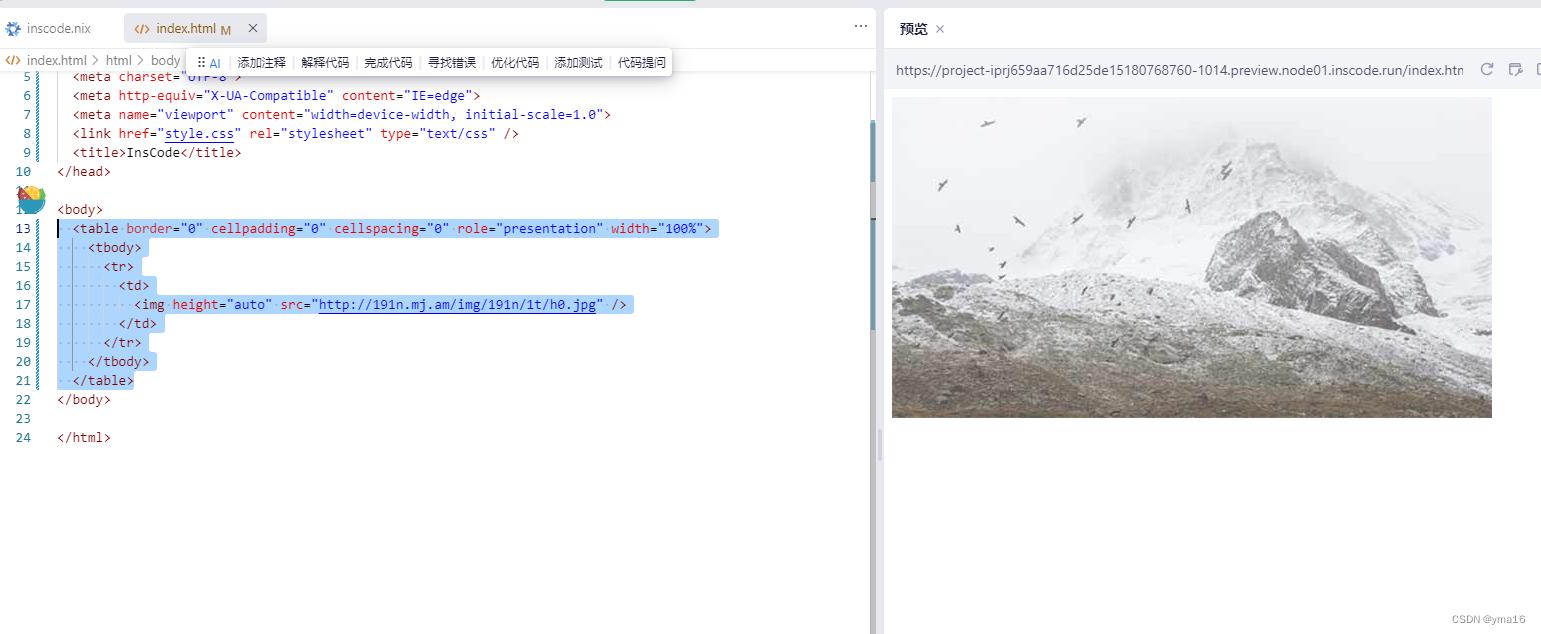
Task: Reload the preview page
Action: pyautogui.click(x=1487, y=69)
